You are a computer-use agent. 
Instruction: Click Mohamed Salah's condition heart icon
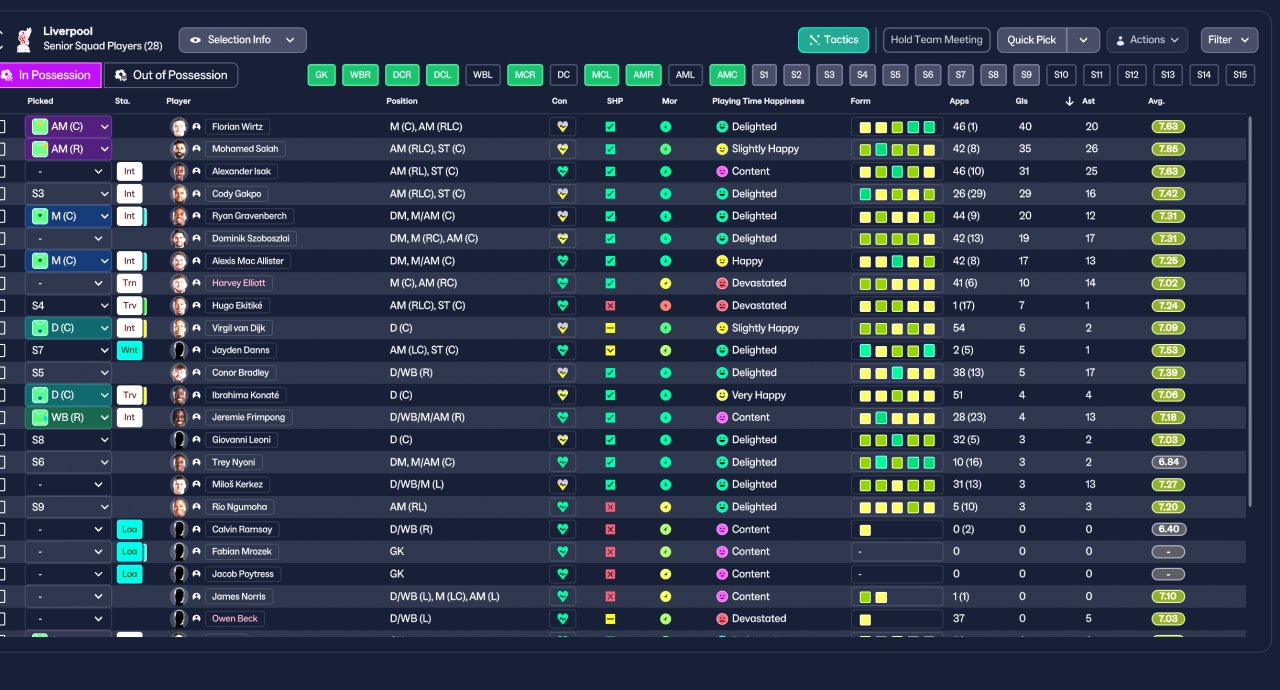[562, 149]
